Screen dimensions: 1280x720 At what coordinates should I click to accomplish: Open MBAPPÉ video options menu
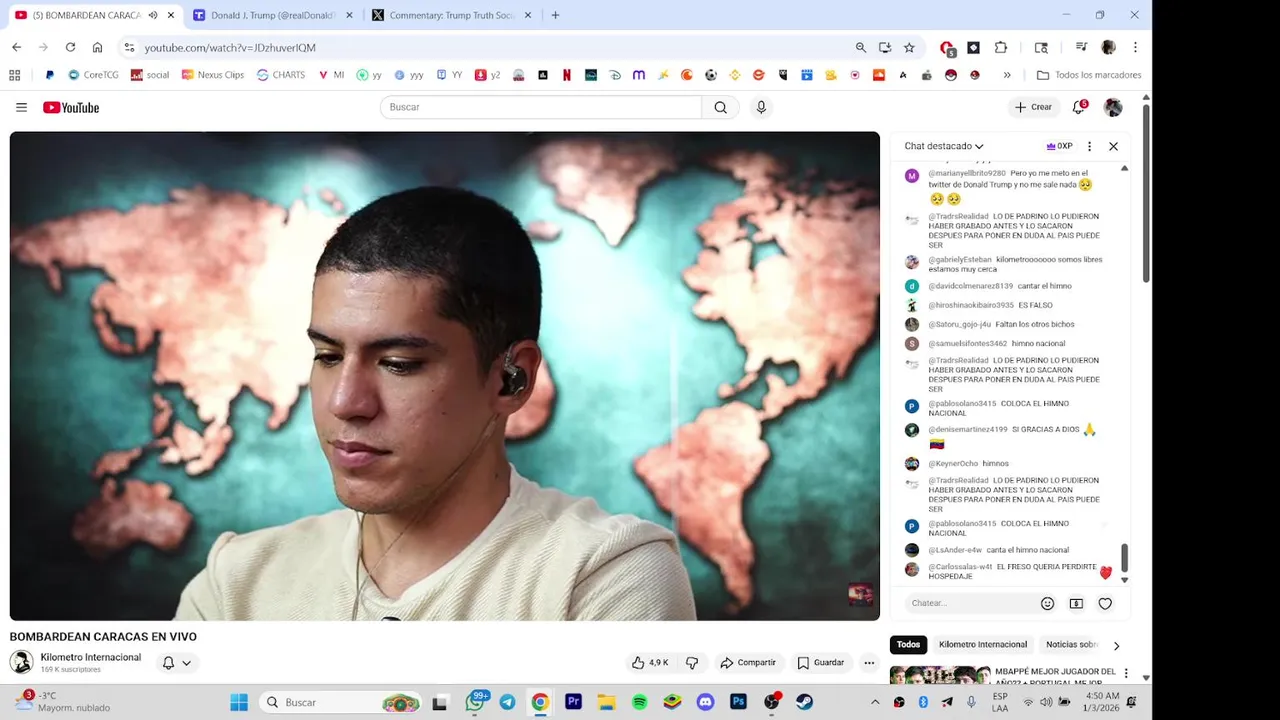pyautogui.click(x=1126, y=674)
